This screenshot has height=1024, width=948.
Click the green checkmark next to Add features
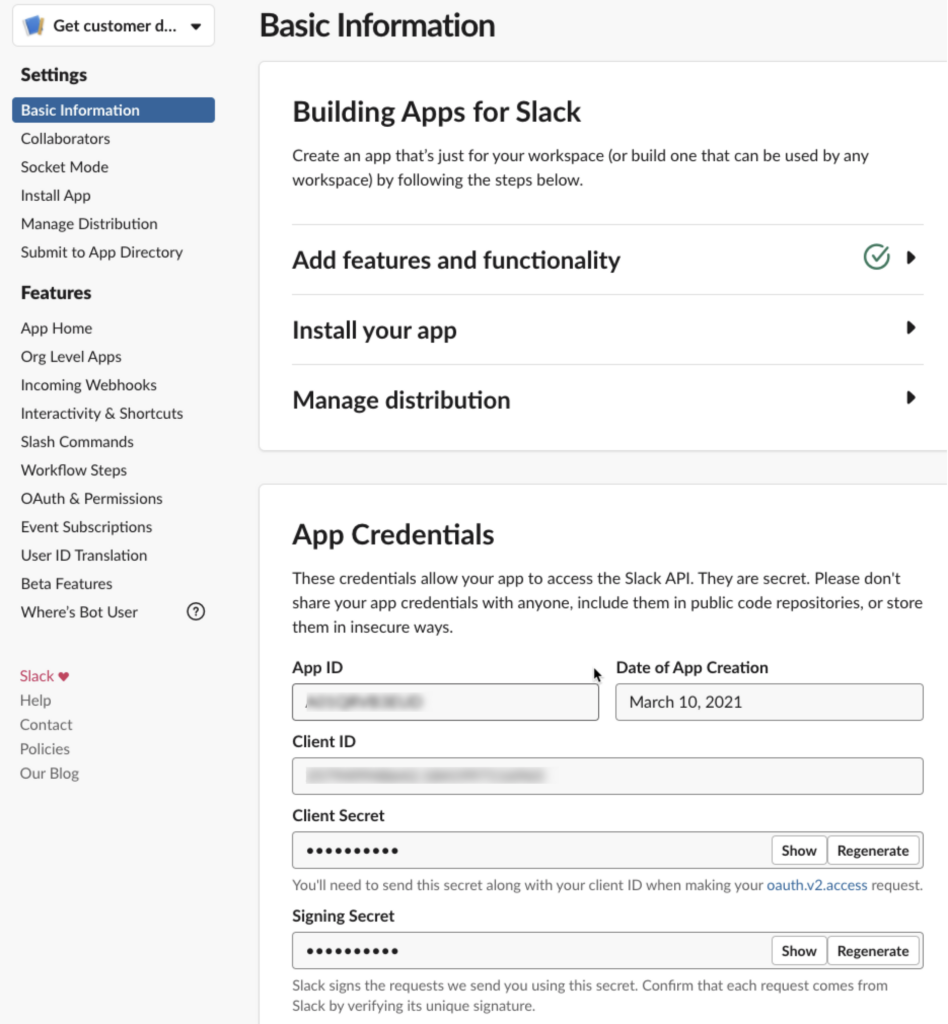click(x=876, y=257)
